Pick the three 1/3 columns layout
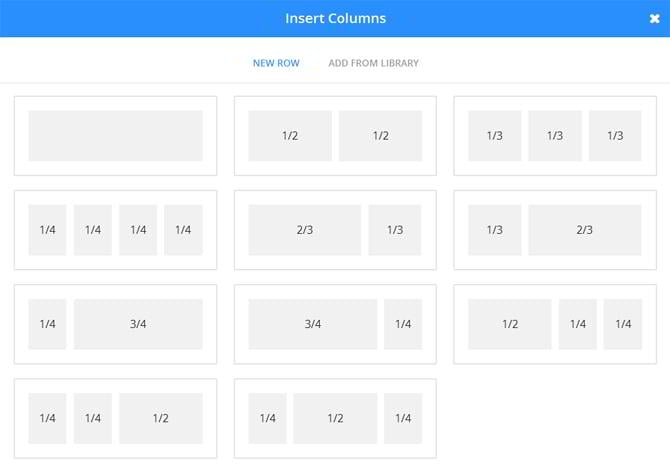670x471 pixels. pos(554,136)
